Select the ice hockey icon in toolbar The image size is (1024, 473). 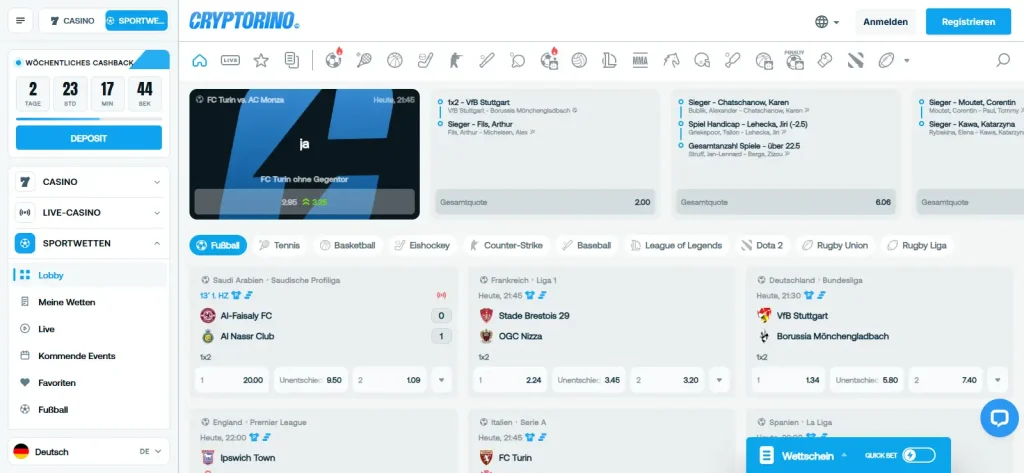click(425, 60)
